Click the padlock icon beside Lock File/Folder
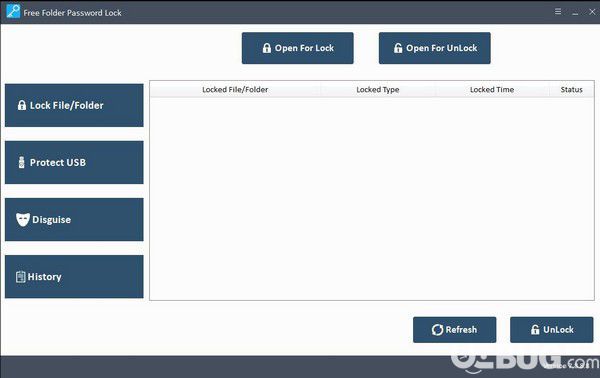This screenshot has width=600, height=378. (22, 105)
